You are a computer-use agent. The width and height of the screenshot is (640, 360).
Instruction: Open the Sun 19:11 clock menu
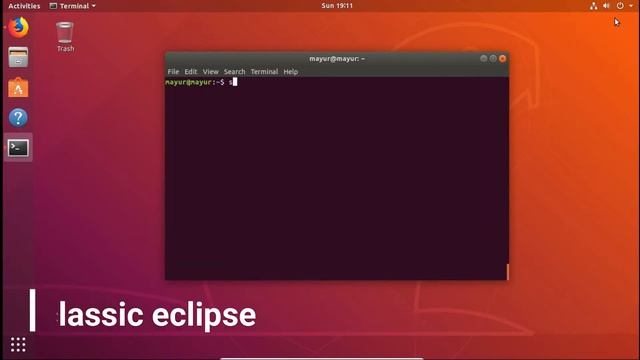(337, 6)
